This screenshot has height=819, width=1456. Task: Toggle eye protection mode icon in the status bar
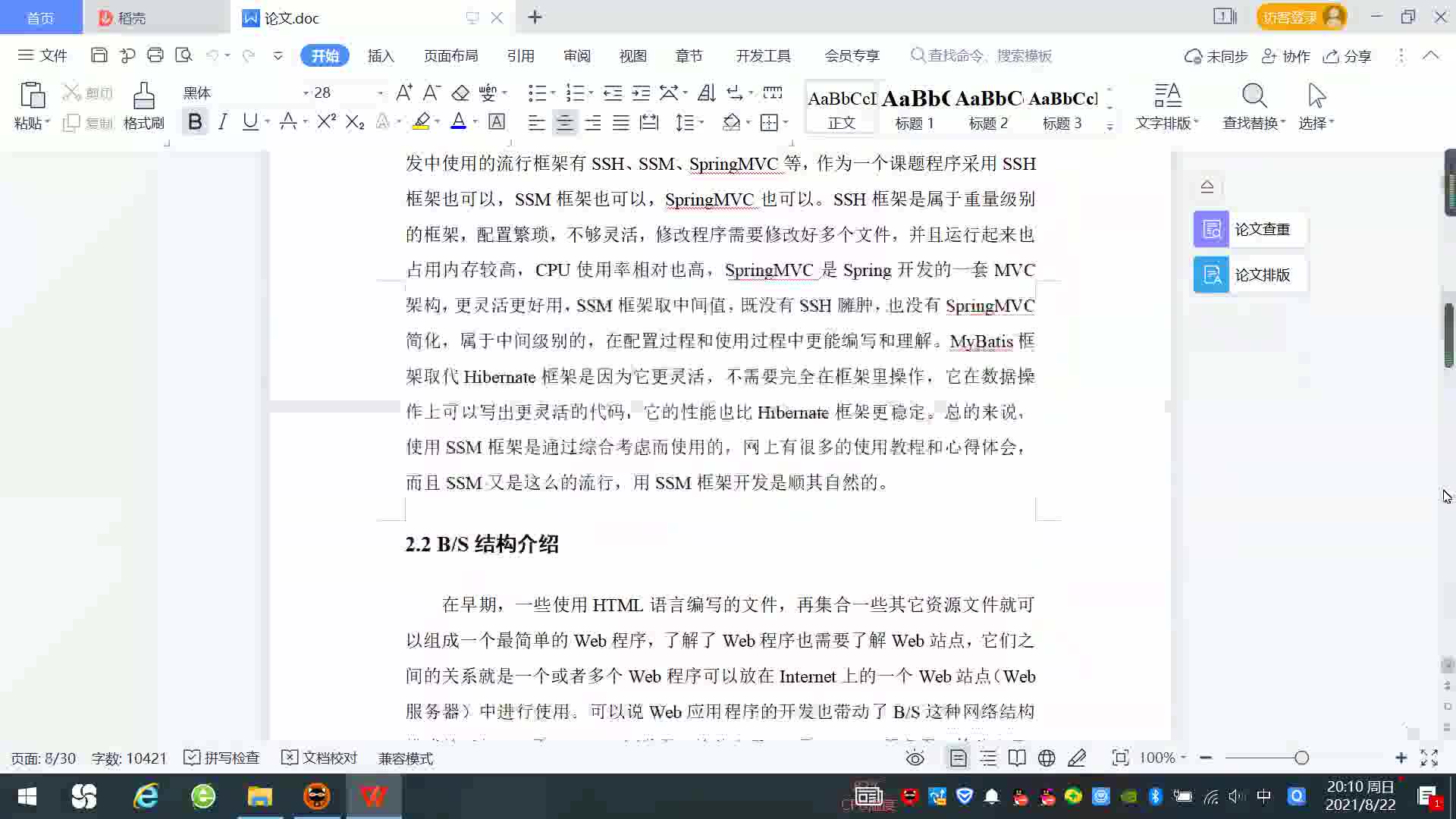[915, 758]
